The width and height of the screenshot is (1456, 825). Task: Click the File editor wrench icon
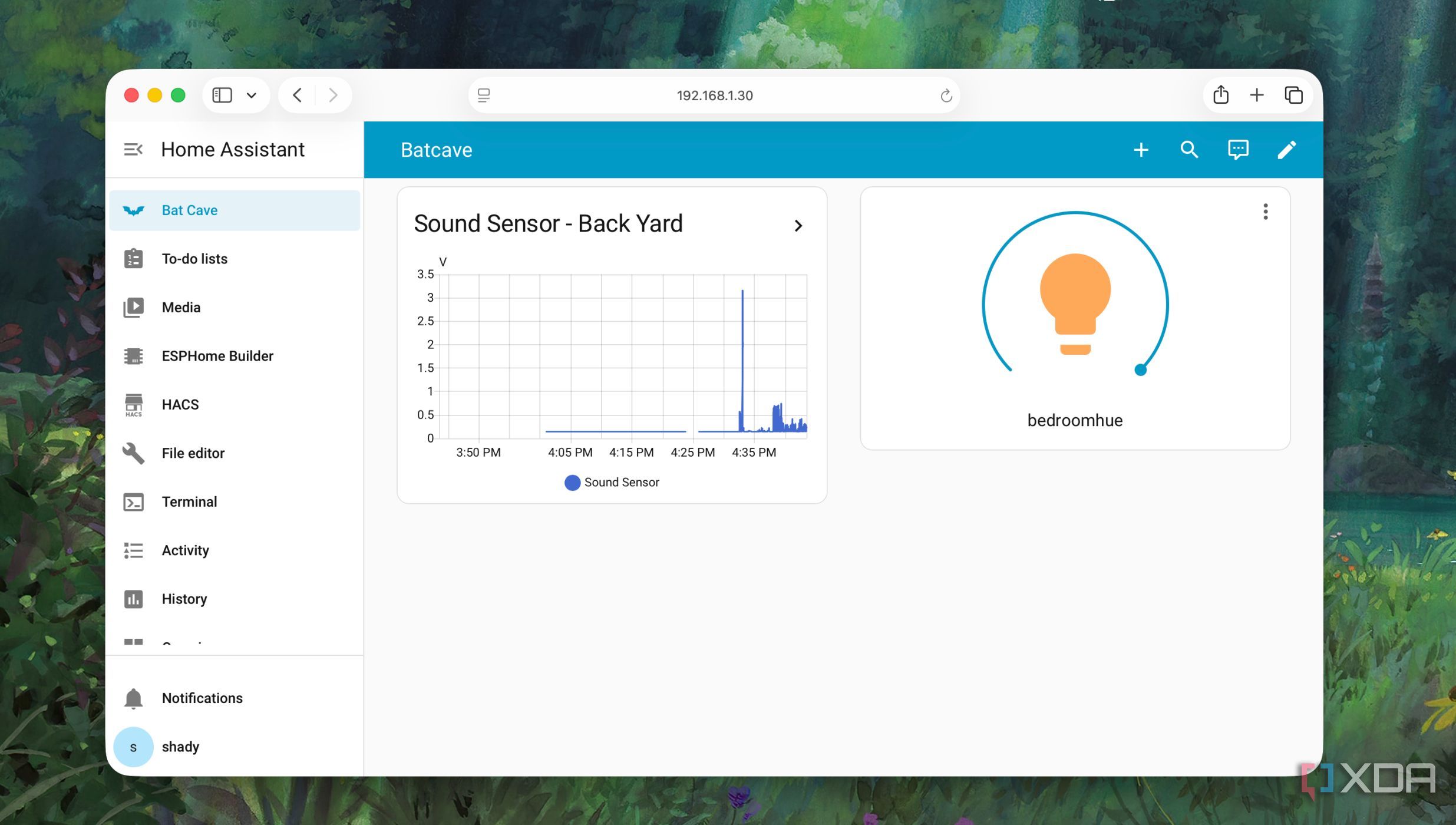[x=134, y=453]
